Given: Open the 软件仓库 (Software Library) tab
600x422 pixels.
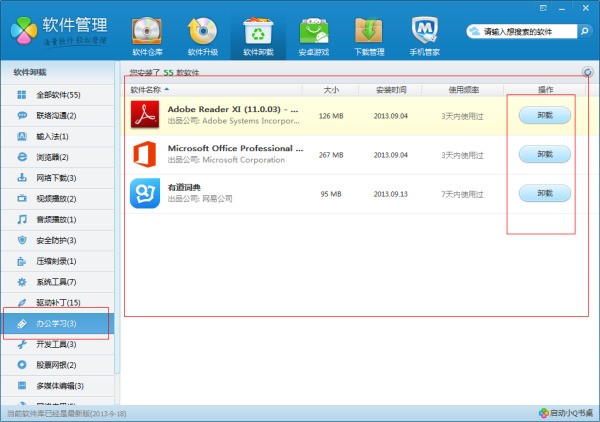Looking at the screenshot, I should point(147,36).
